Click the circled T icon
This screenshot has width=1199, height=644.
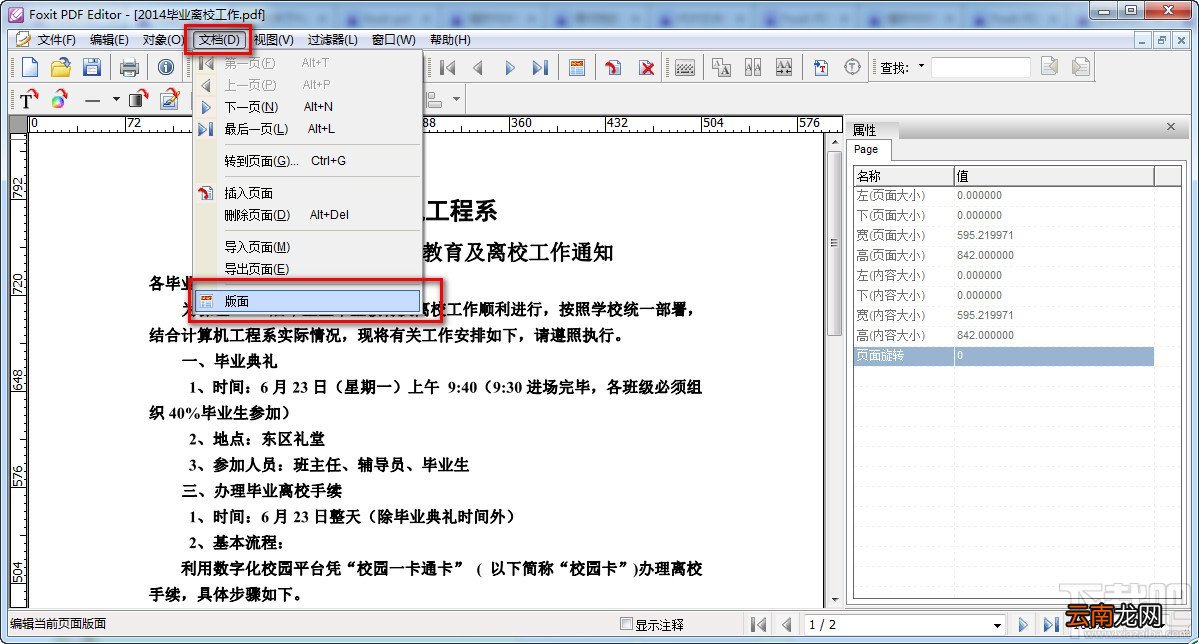click(853, 67)
